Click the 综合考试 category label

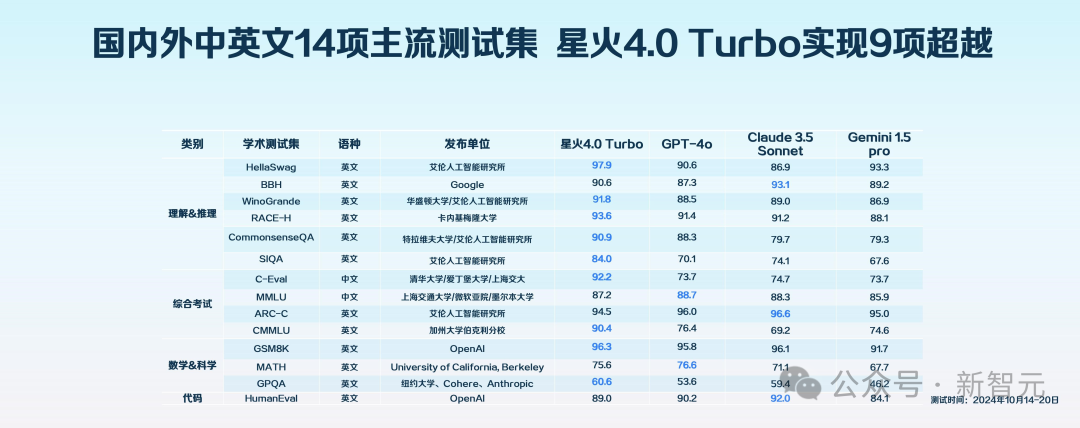coord(192,304)
